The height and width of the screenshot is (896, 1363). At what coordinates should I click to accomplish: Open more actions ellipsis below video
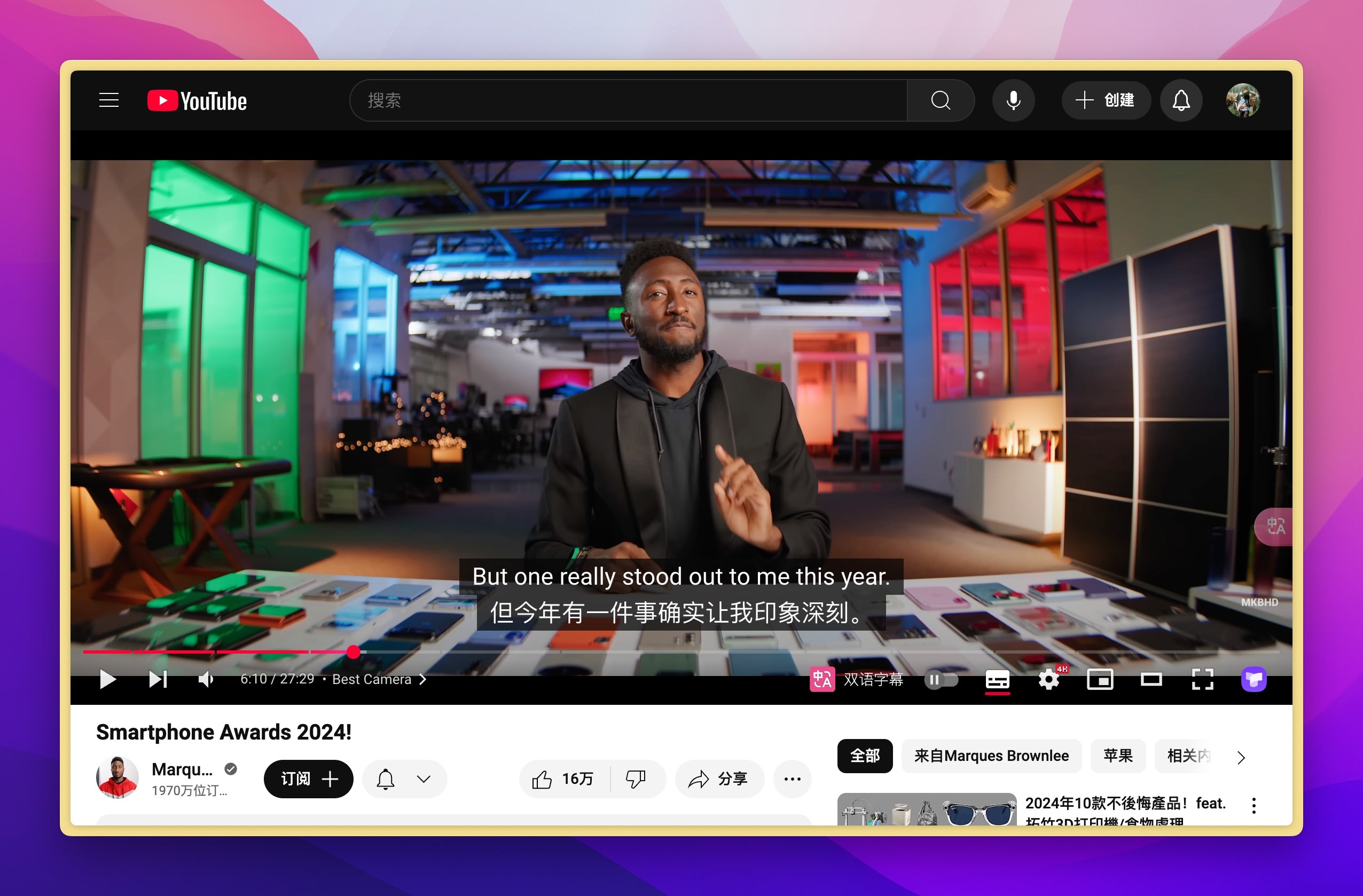coord(792,779)
